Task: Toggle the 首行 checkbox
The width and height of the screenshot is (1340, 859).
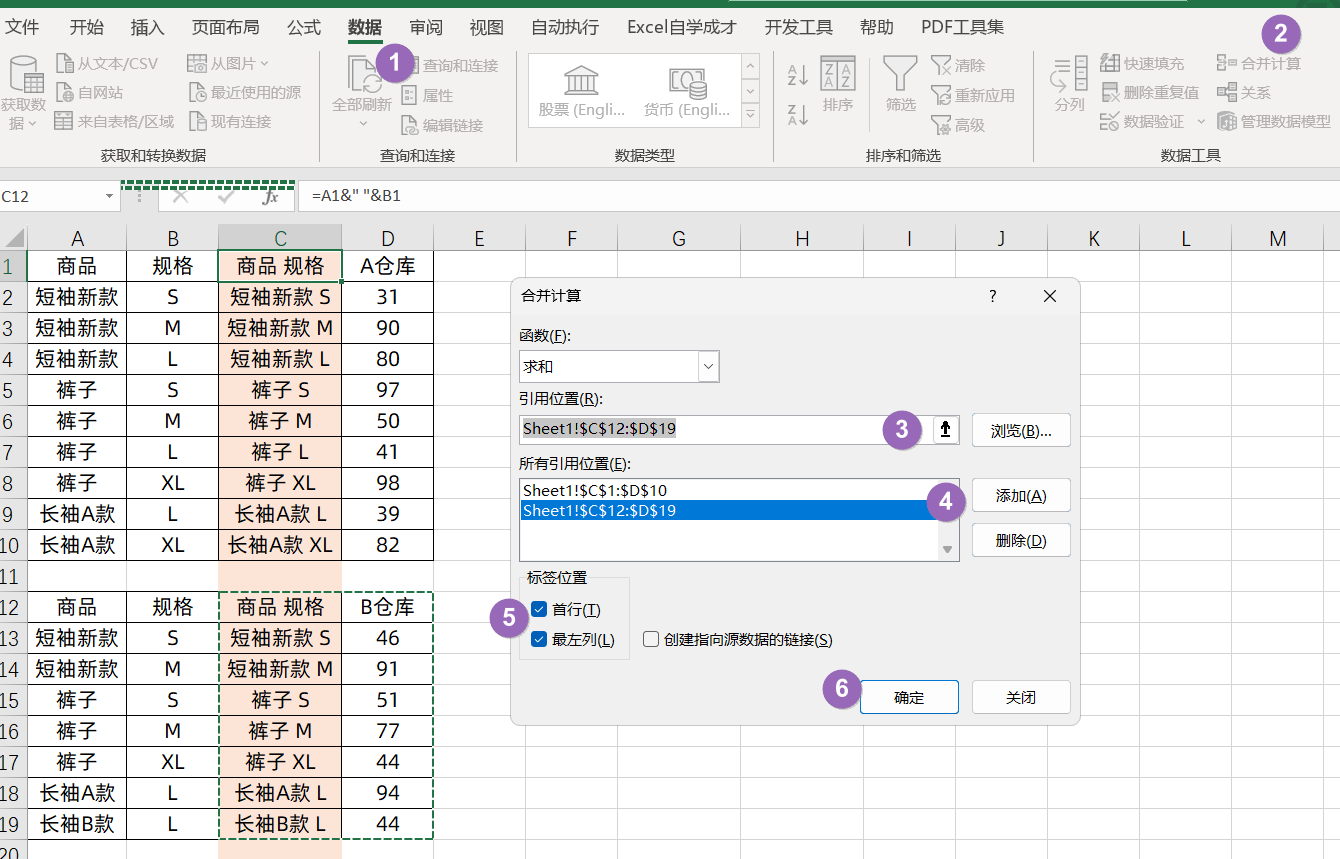Action: 540,609
